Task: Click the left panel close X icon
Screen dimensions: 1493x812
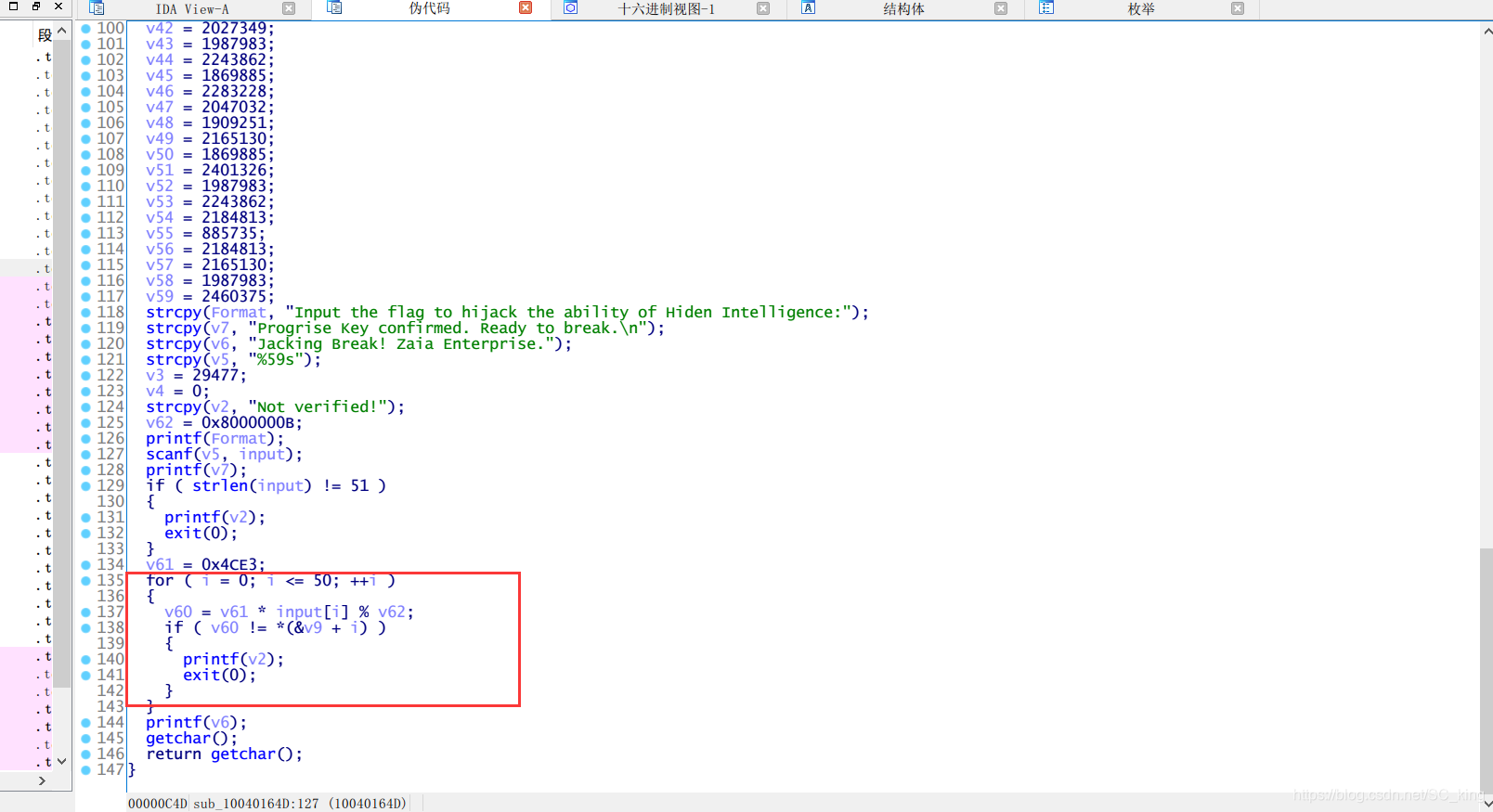Action: point(58,6)
